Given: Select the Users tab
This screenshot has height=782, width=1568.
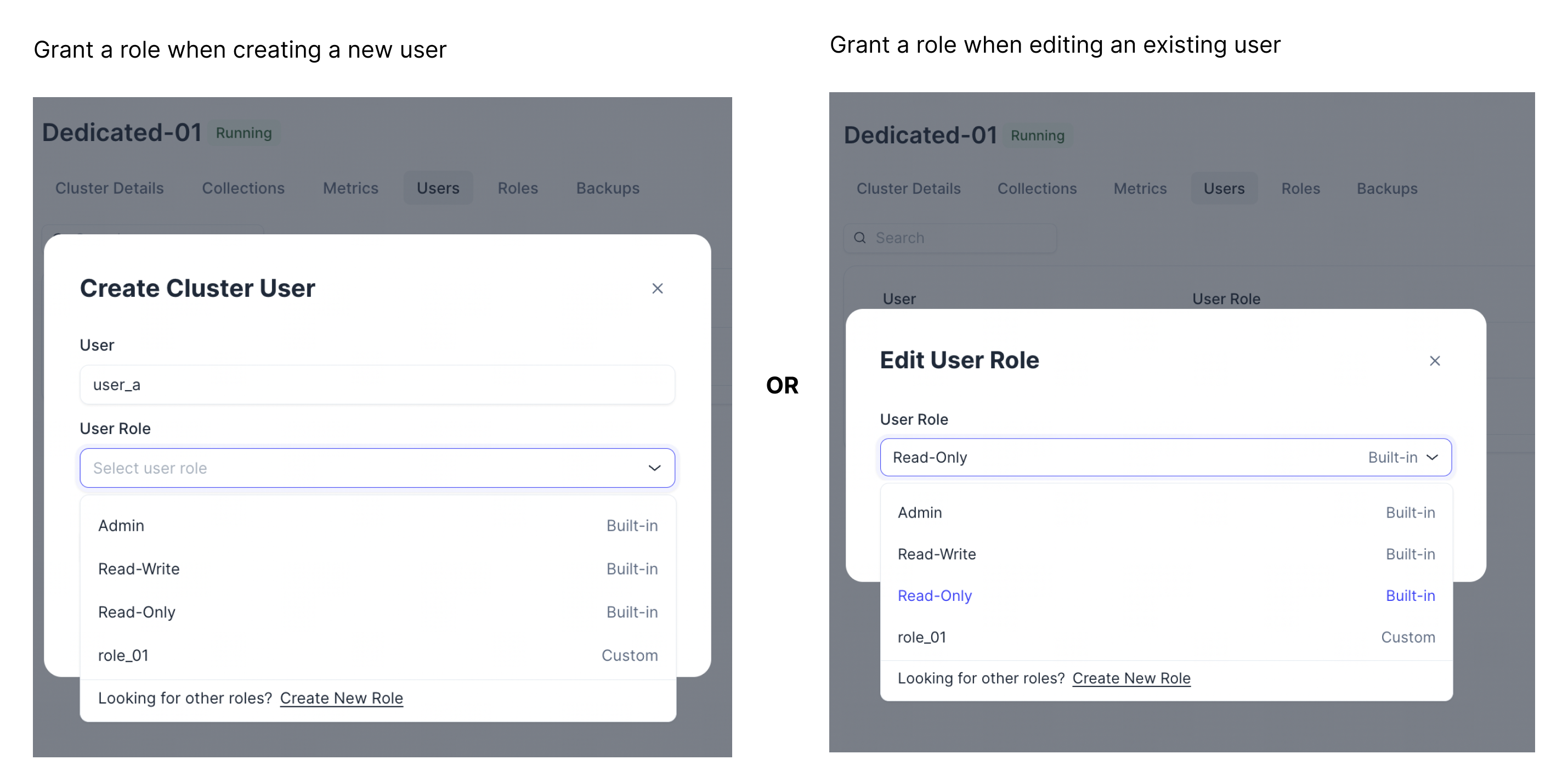Looking at the screenshot, I should pos(438,188).
